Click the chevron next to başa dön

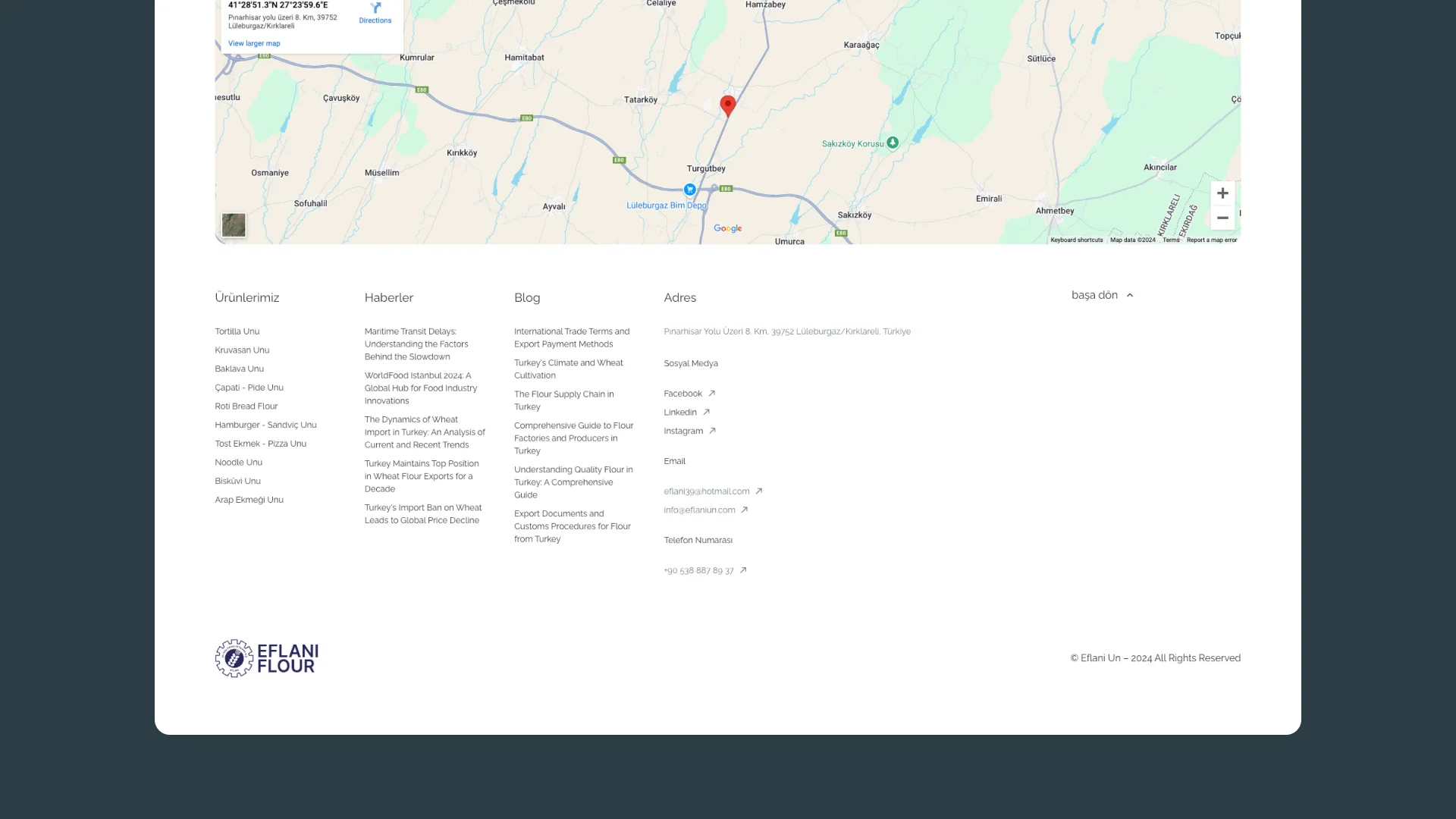[1130, 296]
